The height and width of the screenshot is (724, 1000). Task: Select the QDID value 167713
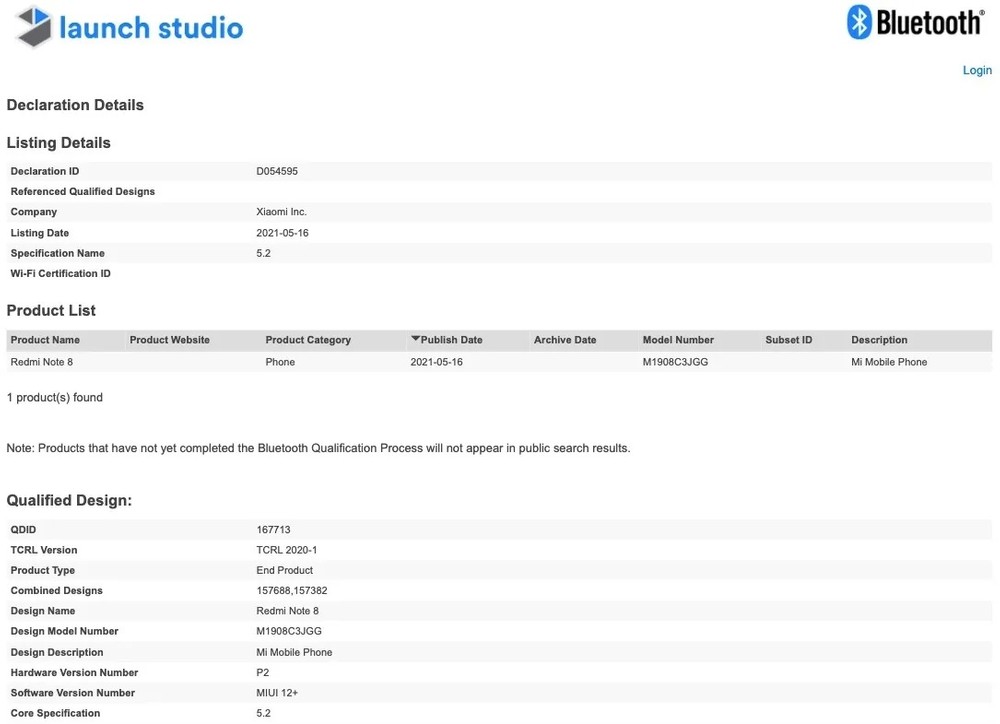273,529
